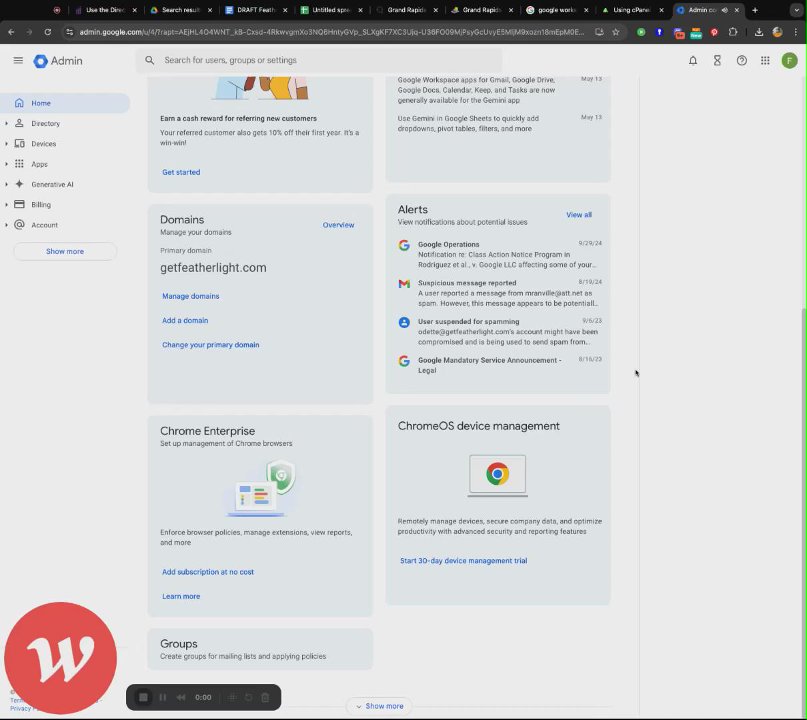Expand dashboard with bottom Show more
The width and height of the screenshot is (807, 720).
point(379,706)
